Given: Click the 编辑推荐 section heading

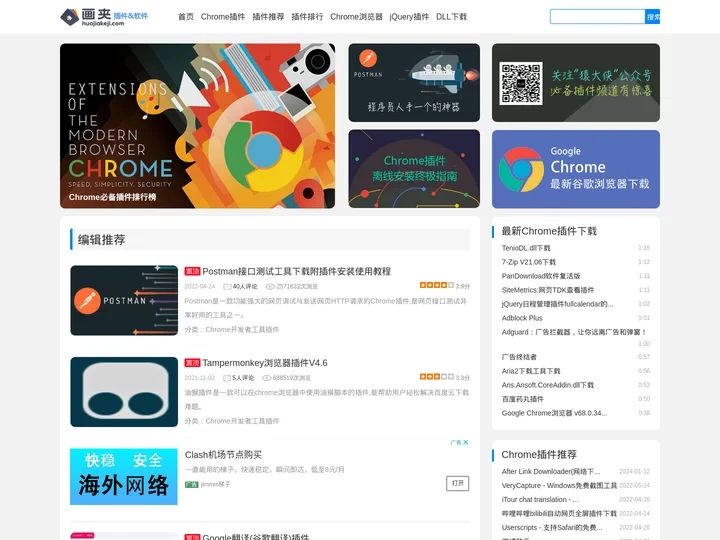Looking at the screenshot, I should click(101, 240).
